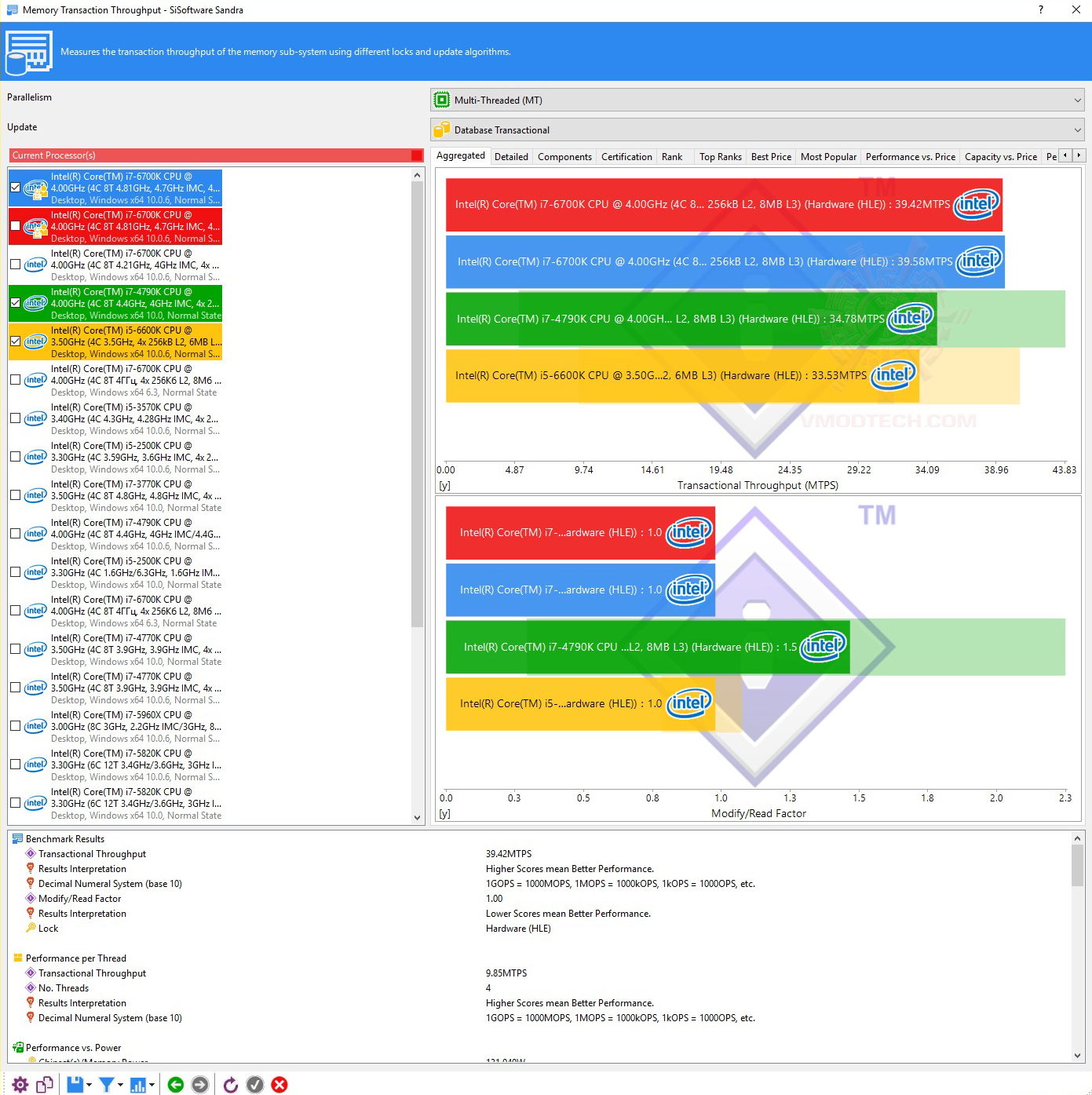Switch to the Aggregated tab
This screenshot has width=1092, height=1095.
coord(461,155)
